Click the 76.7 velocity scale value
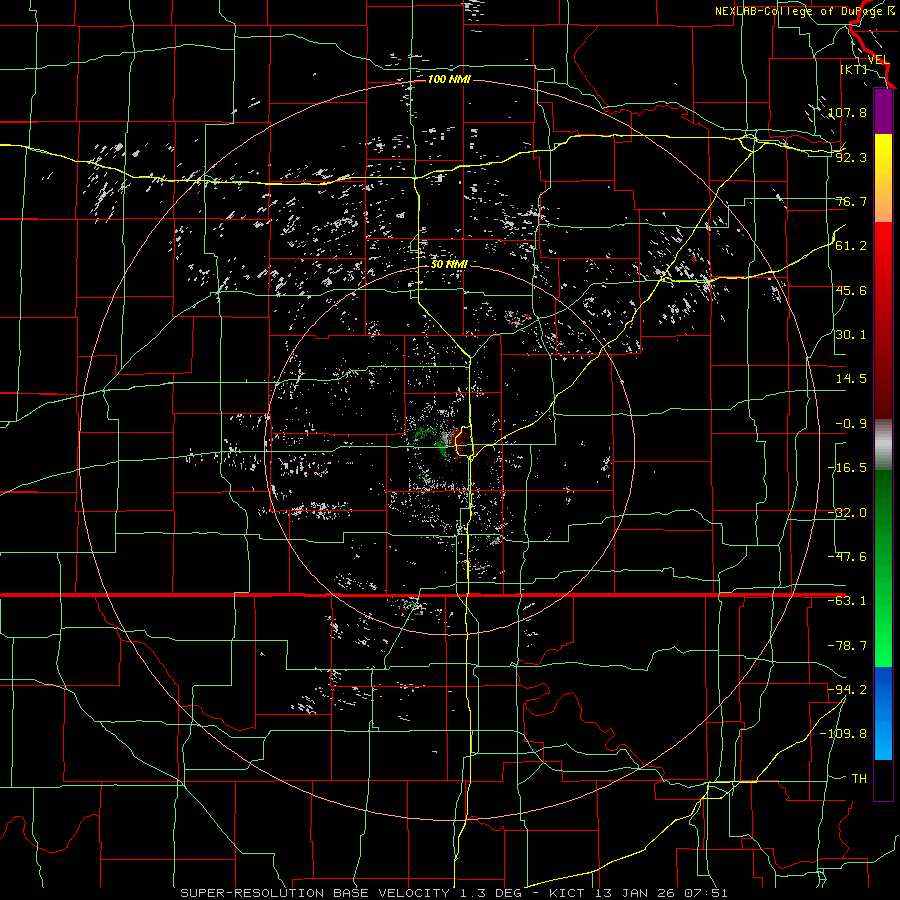 [851, 201]
